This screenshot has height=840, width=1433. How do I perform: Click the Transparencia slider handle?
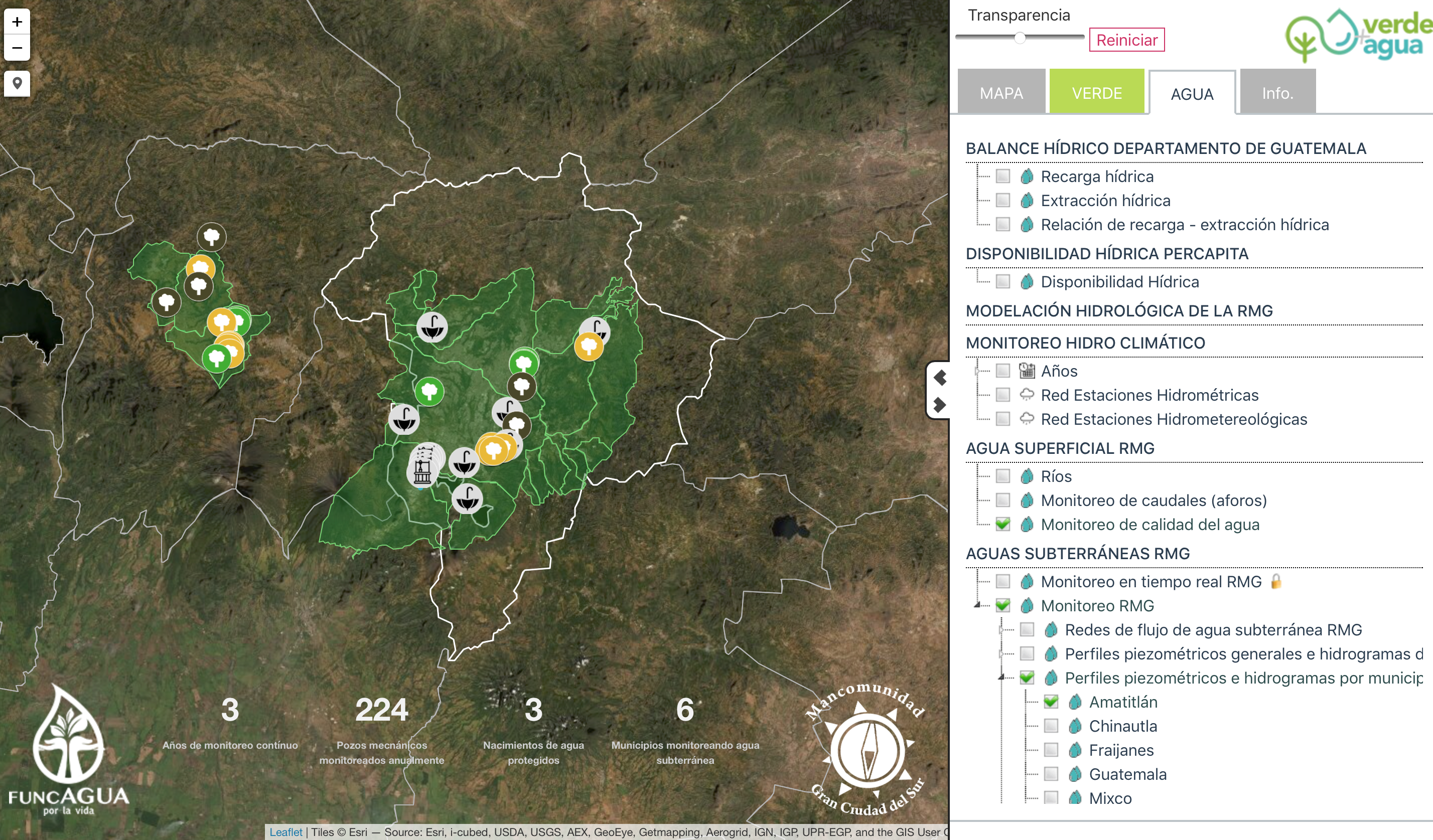click(x=1020, y=38)
